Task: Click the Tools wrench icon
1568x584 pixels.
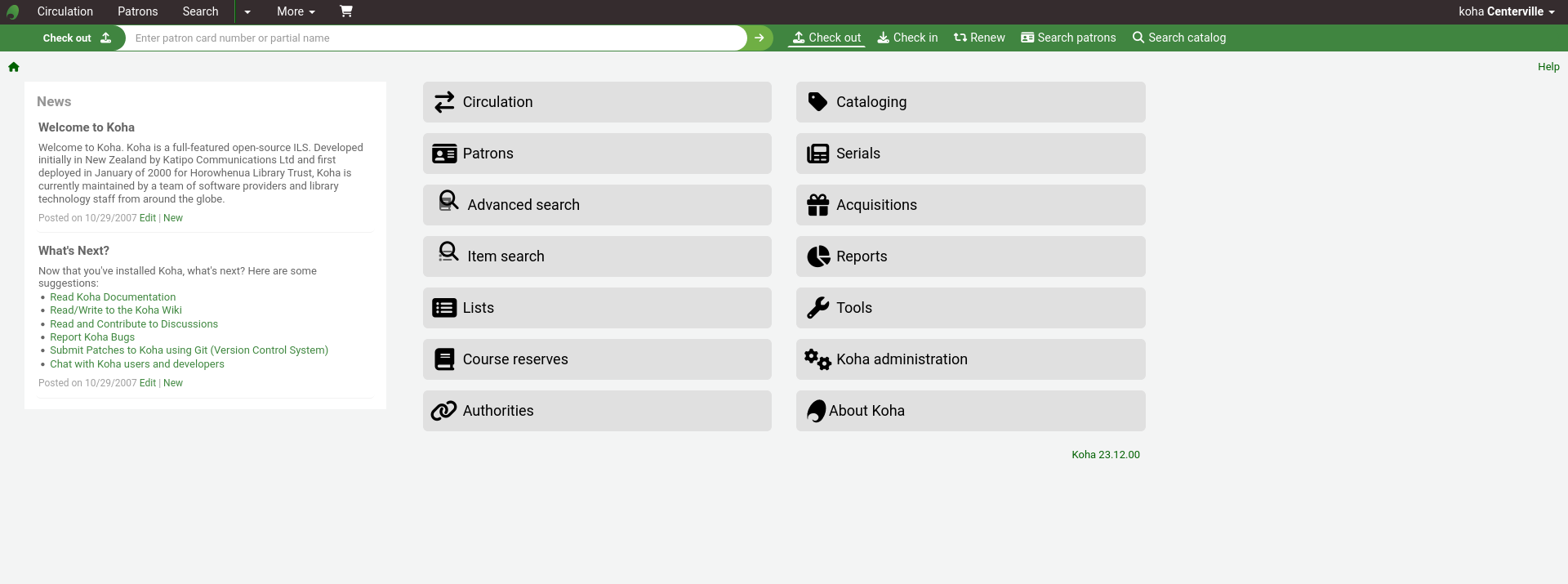Action: pos(817,308)
